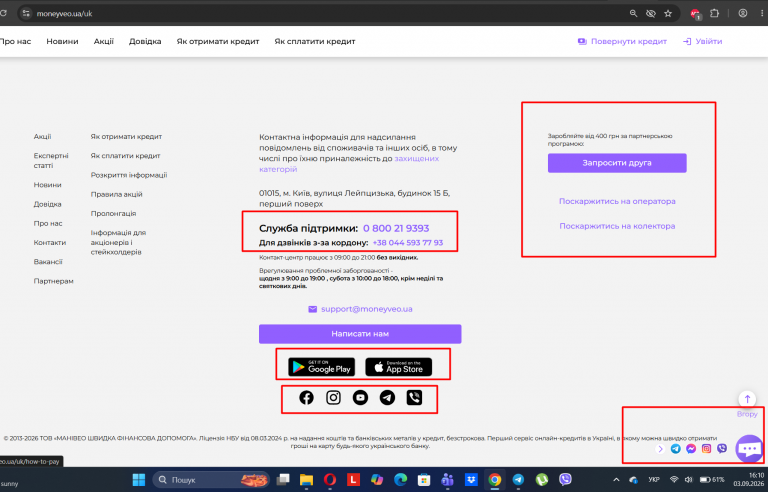
Task: Get the app on Google Play
Action: point(321,367)
